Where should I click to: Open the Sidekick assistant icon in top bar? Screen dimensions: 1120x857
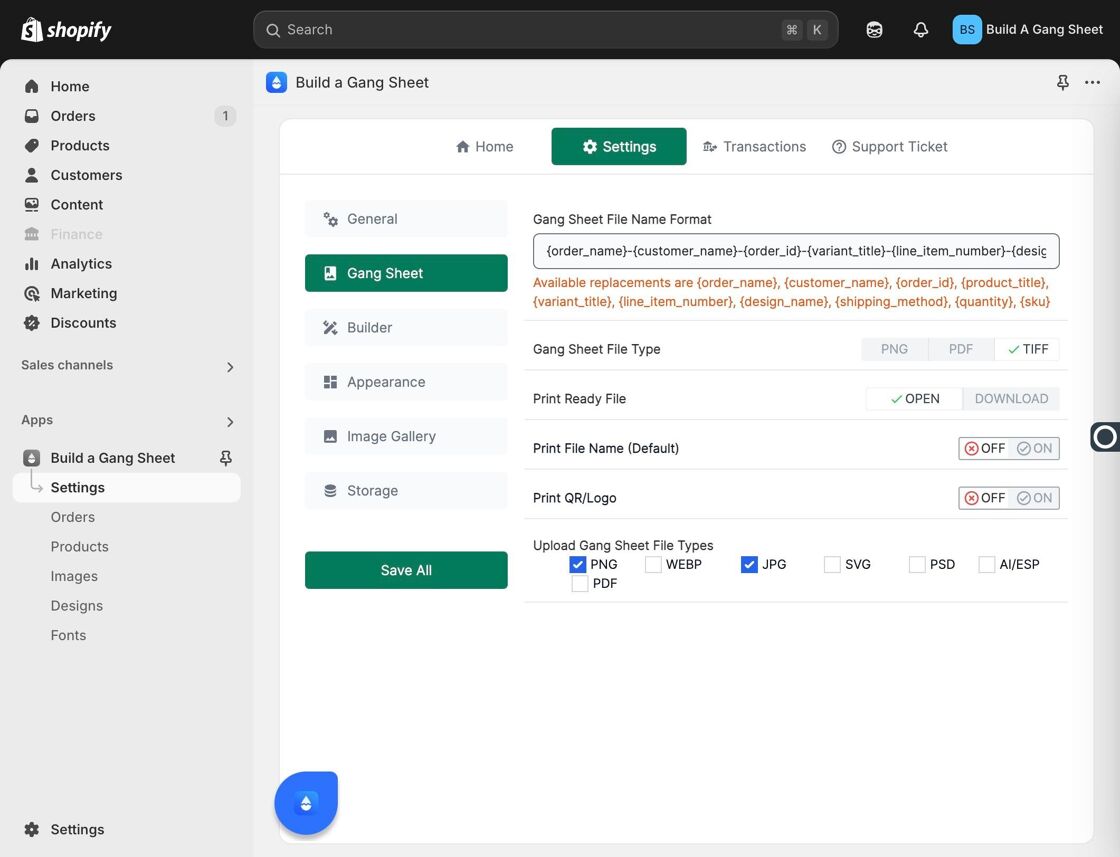(874, 29)
